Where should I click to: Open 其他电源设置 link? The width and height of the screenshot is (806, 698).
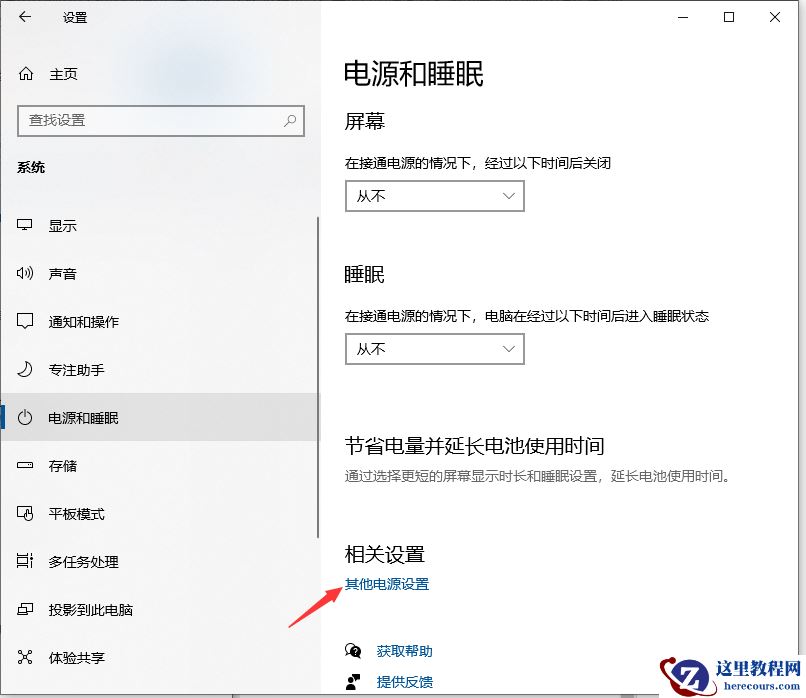point(387,584)
